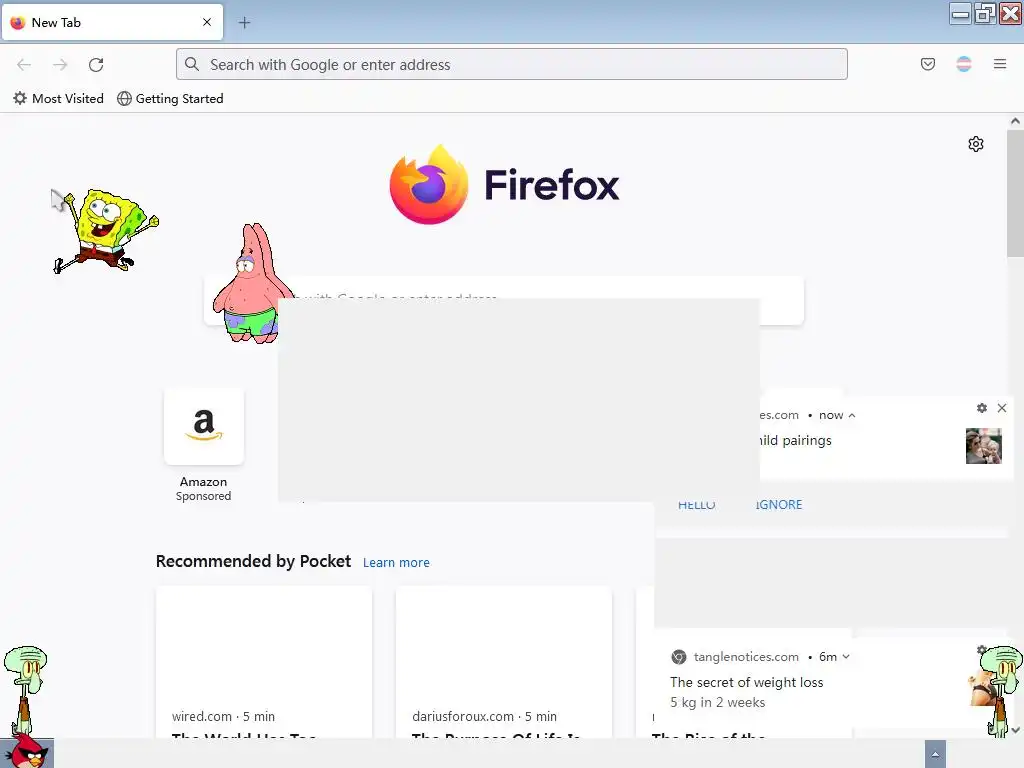Open the dariusforoux.com Pocket story card

(x=504, y=662)
